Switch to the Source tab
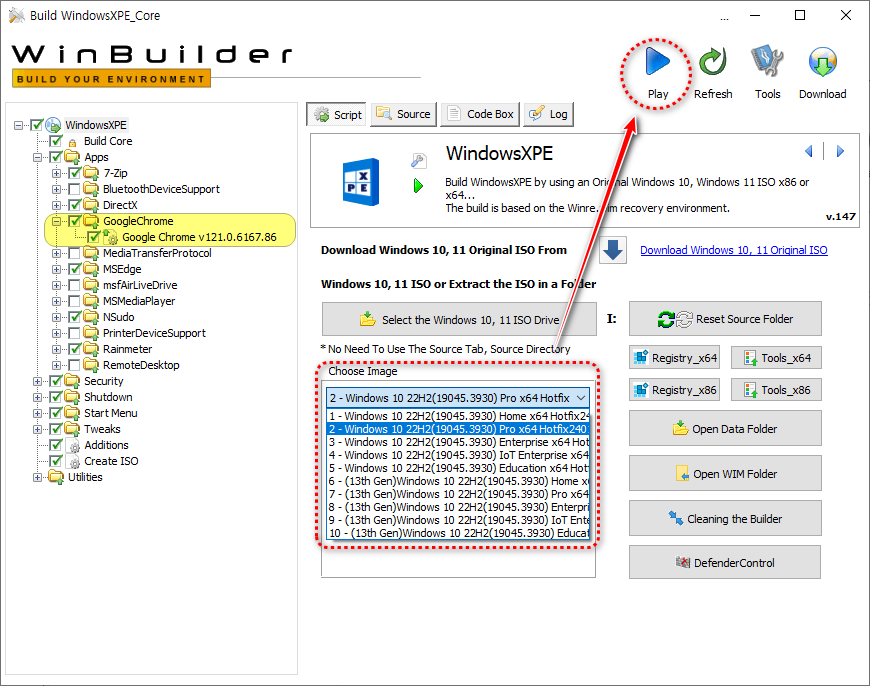 tap(403, 114)
